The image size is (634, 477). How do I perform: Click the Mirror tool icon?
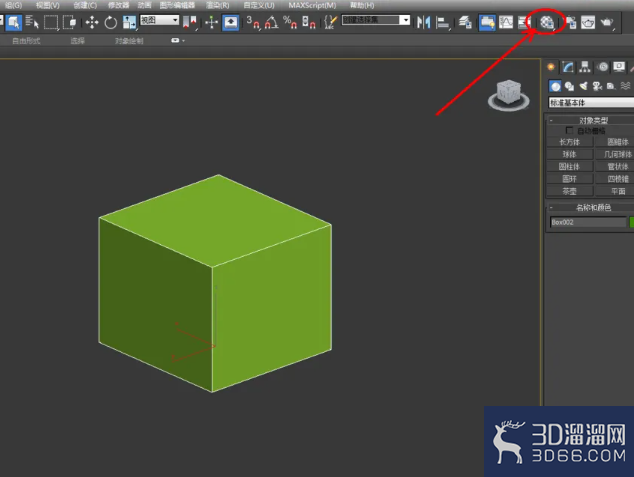click(423, 22)
